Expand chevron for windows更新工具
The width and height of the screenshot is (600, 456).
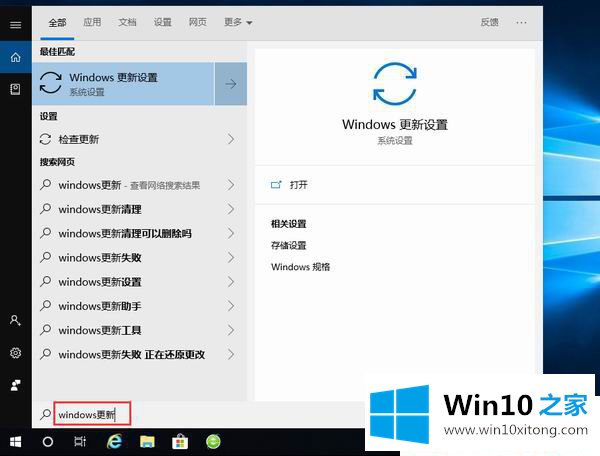231,330
